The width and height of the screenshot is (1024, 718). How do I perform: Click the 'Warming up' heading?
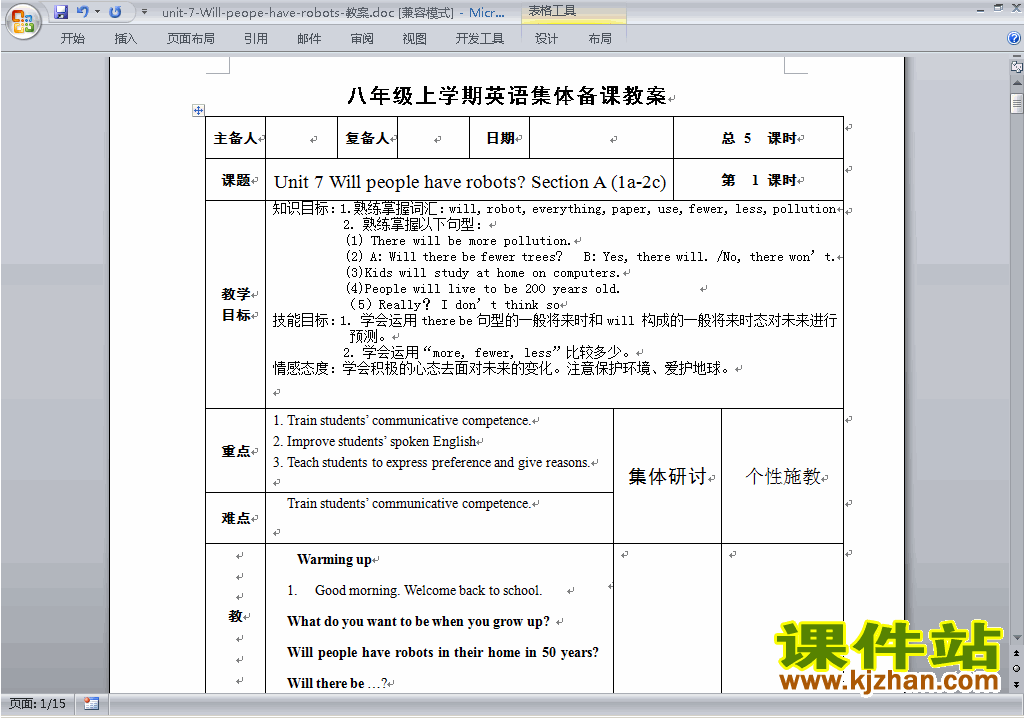(334, 559)
